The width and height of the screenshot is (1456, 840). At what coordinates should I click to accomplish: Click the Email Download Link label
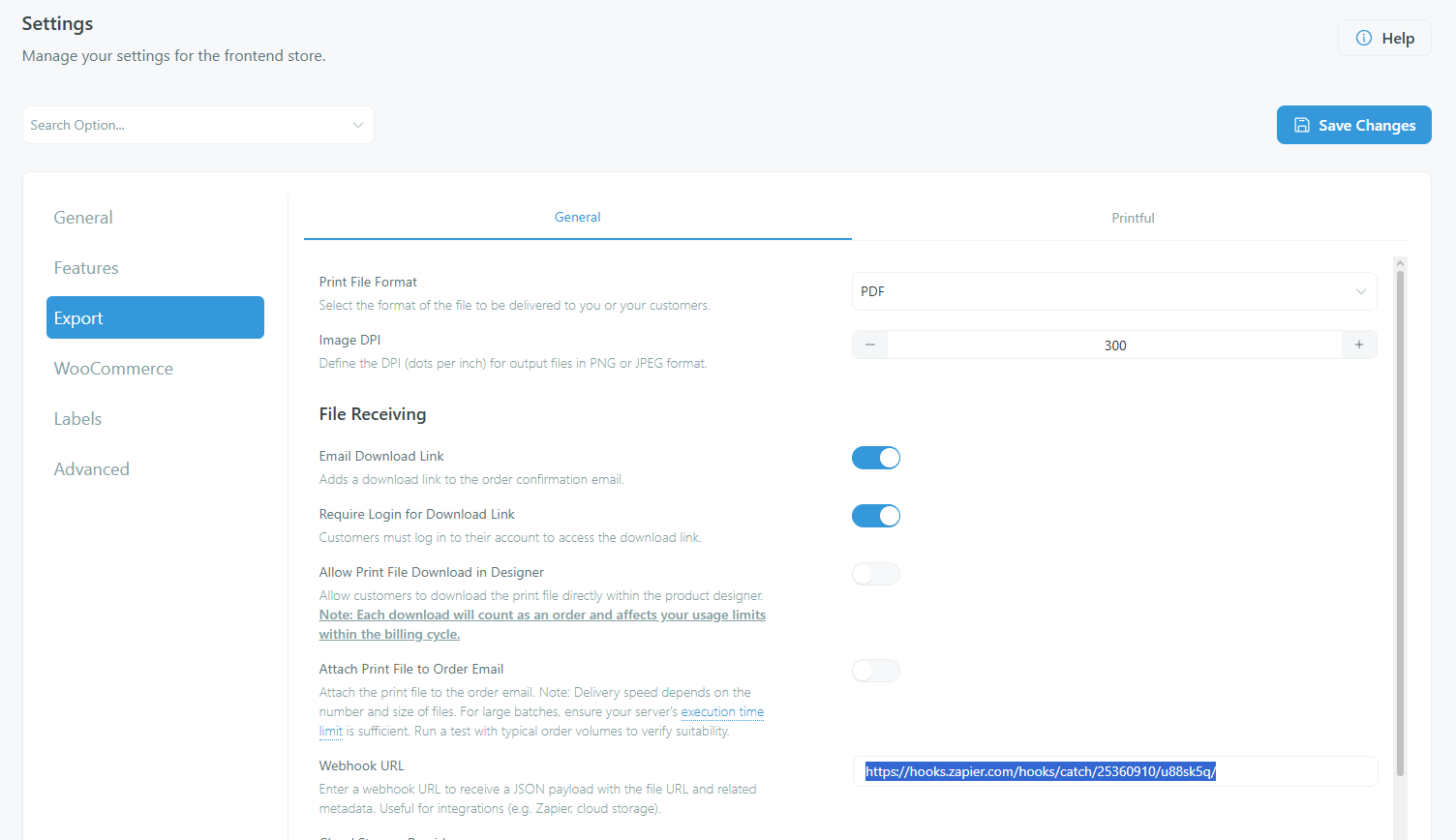click(x=381, y=456)
